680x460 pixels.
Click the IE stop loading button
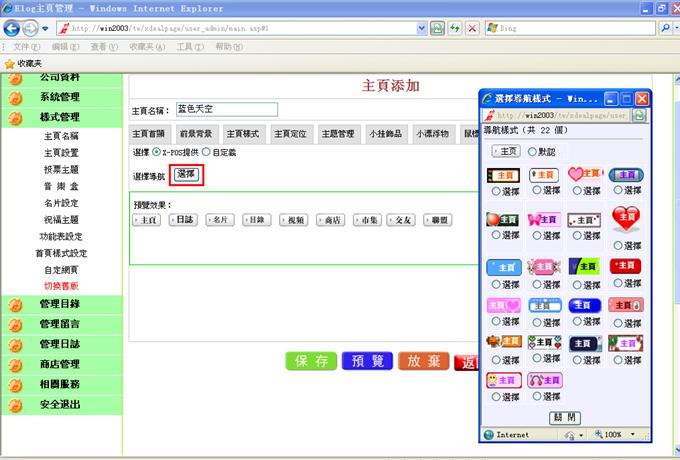[x=472, y=28]
